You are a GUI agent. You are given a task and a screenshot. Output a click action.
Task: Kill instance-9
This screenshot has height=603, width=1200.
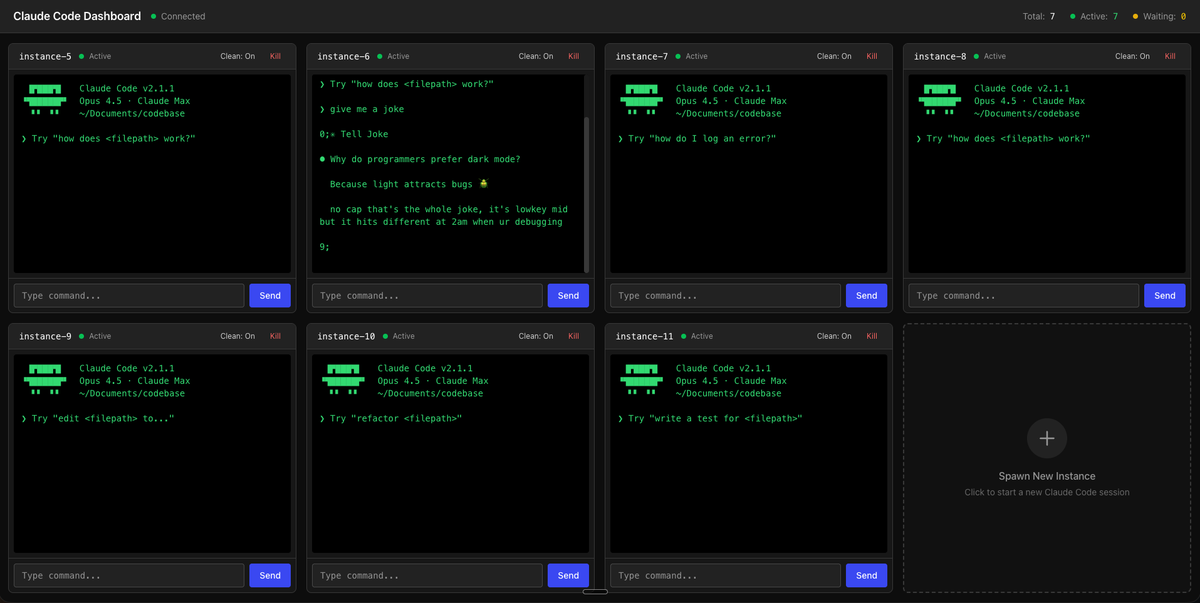pyautogui.click(x=275, y=336)
